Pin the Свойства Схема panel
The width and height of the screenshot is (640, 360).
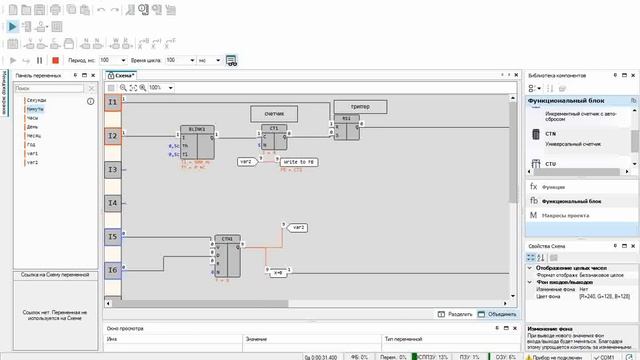pos(616,246)
